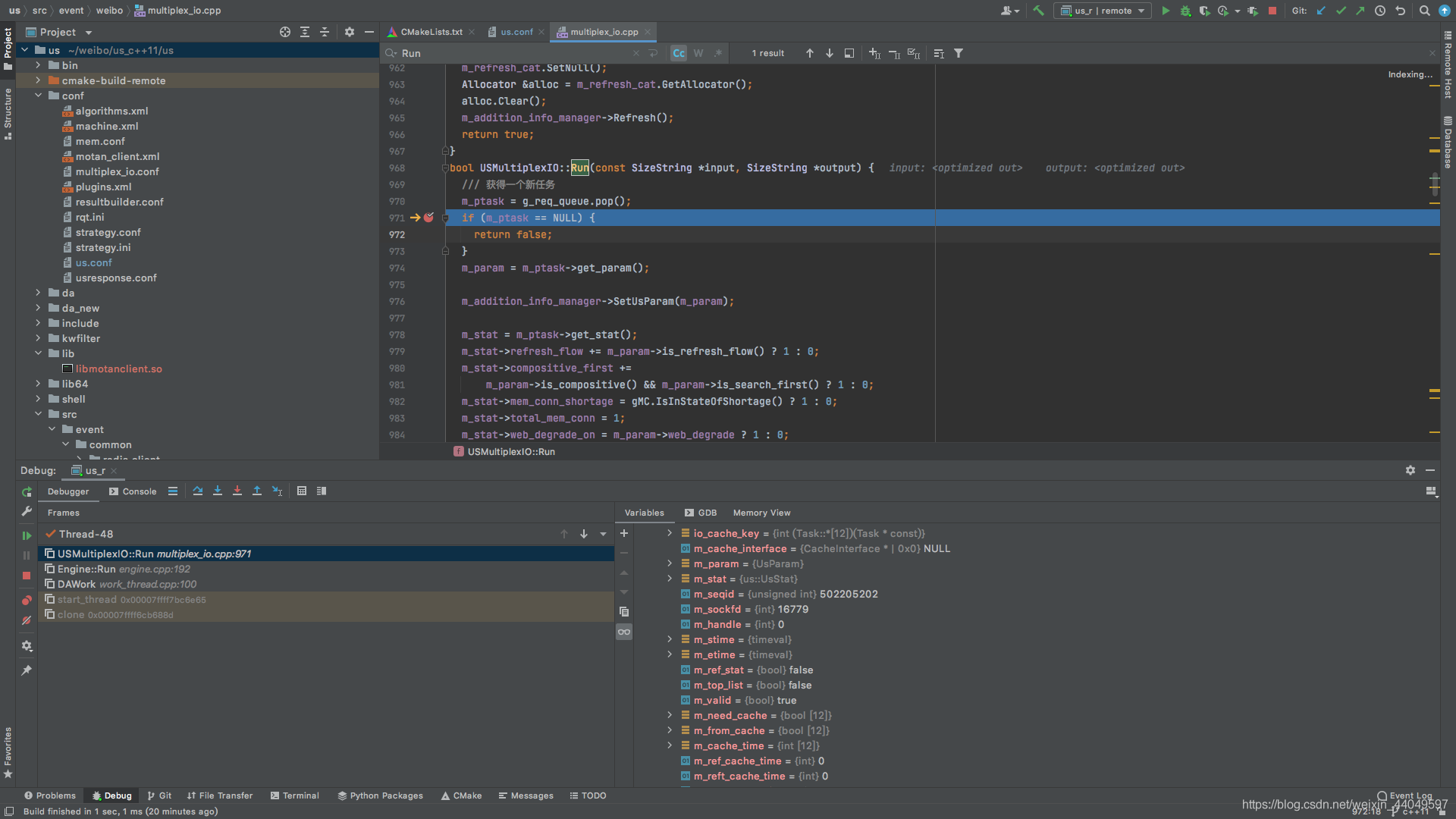Toggle breakpoint on line 971
The height and width of the screenshot is (819, 1456).
(x=430, y=217)
